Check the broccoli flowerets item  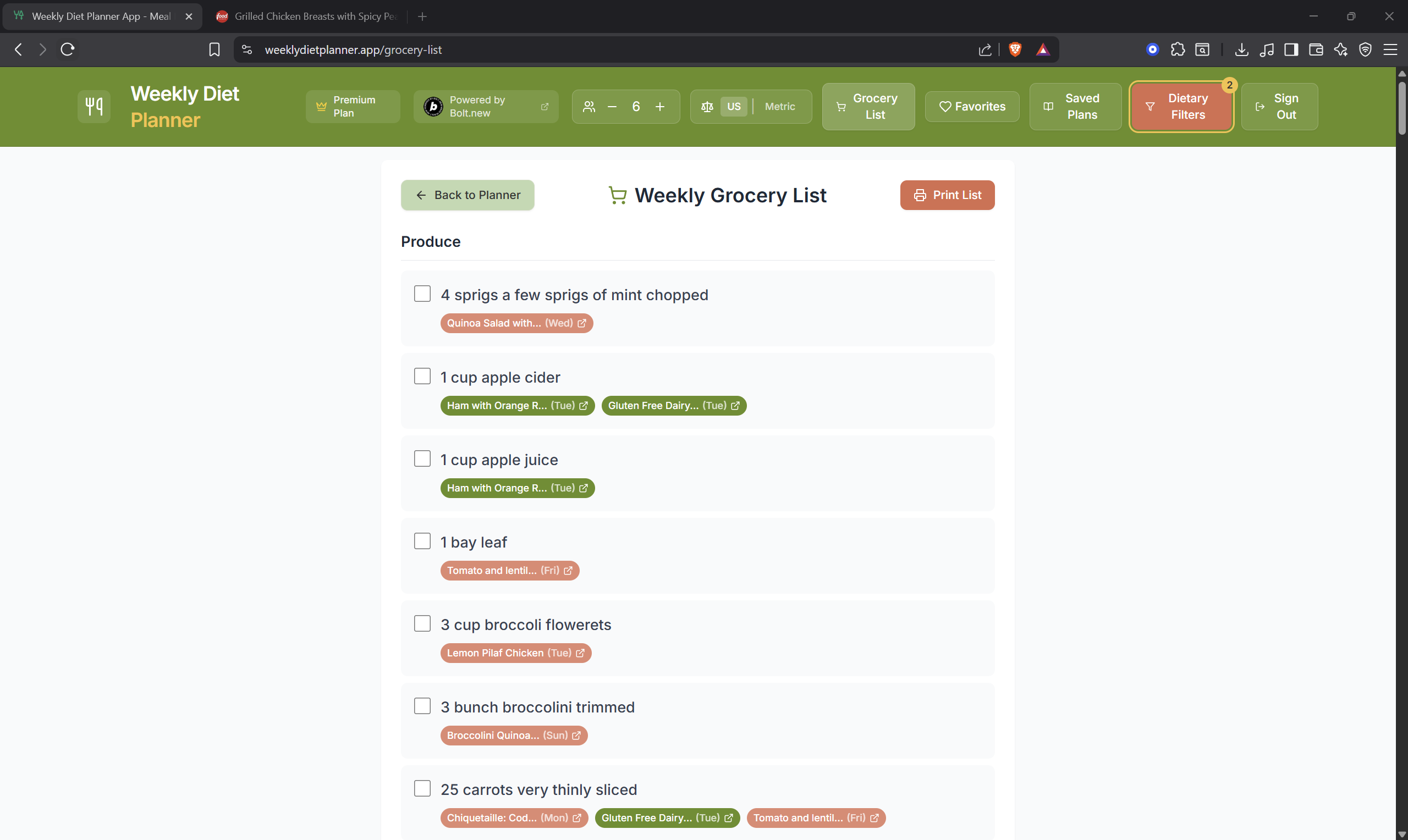click(422, 623)
